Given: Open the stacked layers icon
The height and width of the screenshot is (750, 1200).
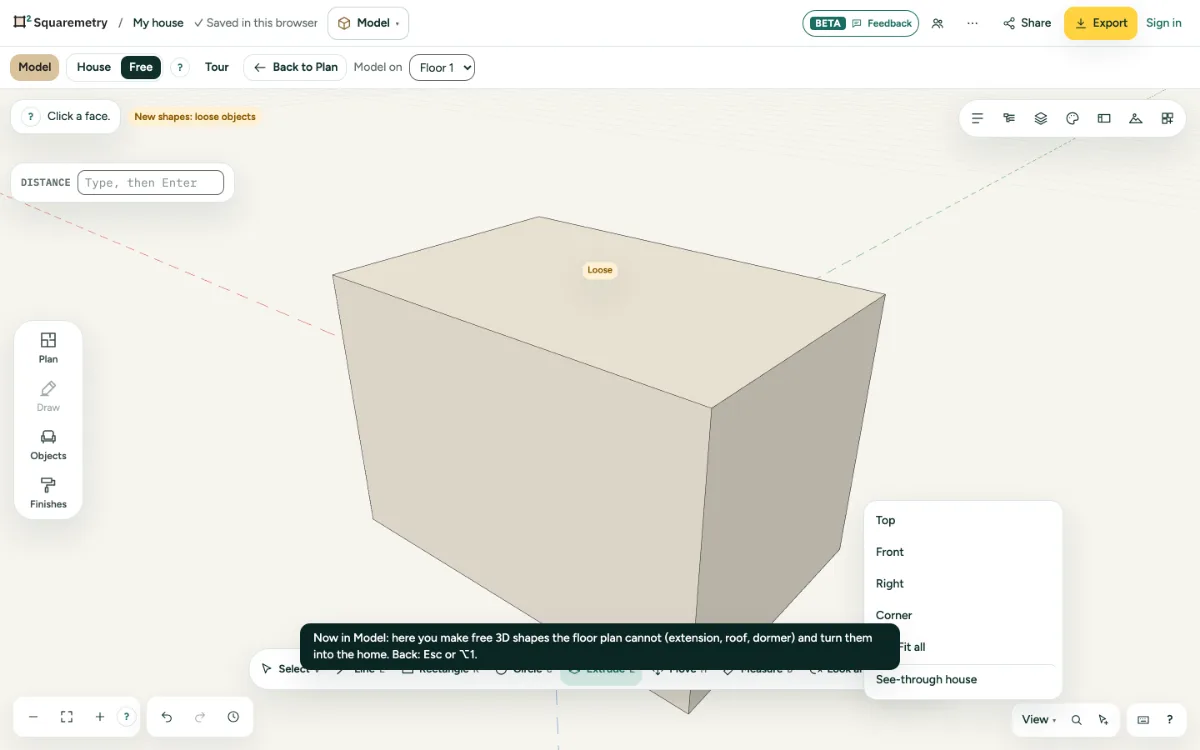Looking at the screenshot, I should point(1041,118).
